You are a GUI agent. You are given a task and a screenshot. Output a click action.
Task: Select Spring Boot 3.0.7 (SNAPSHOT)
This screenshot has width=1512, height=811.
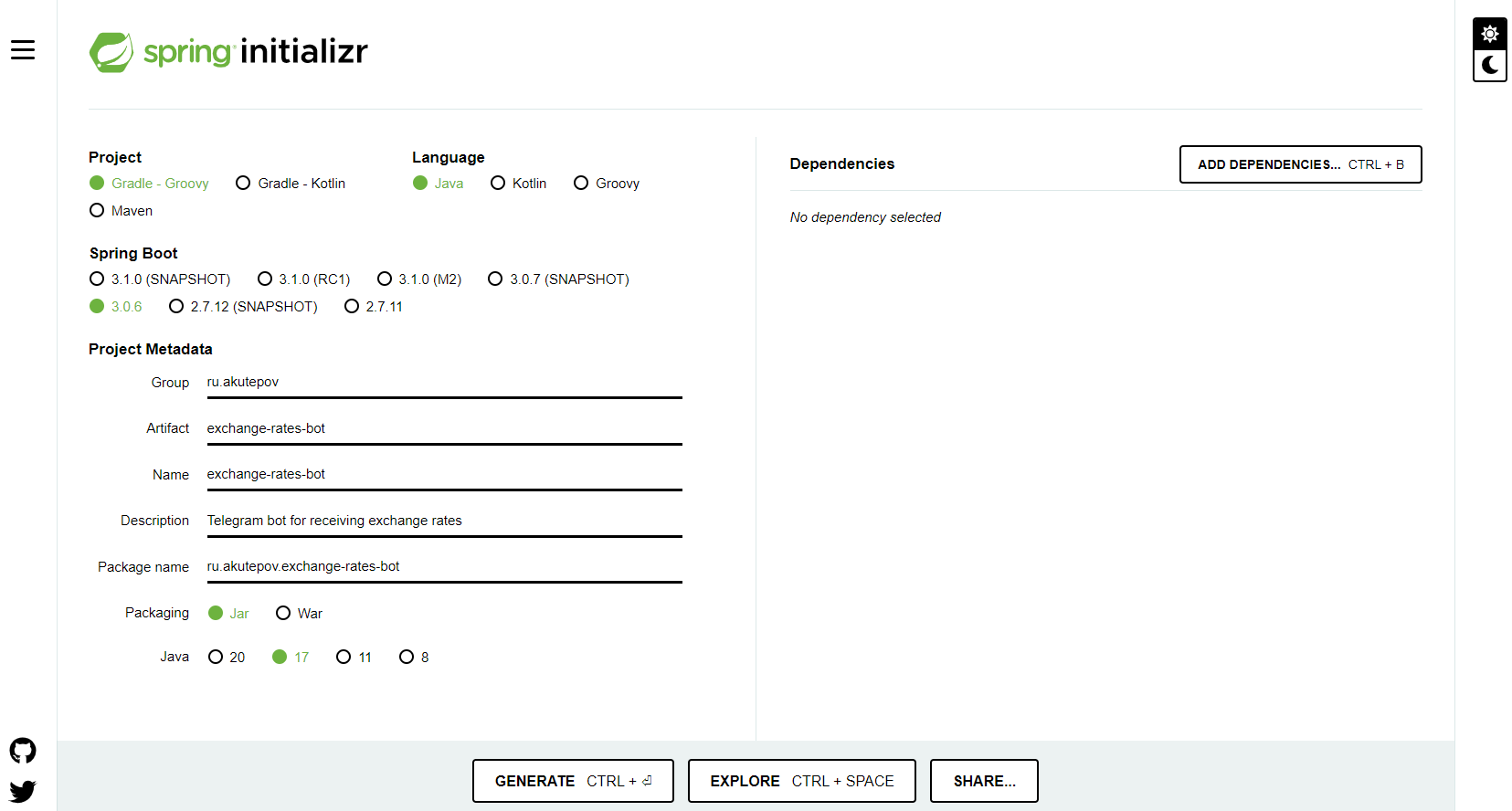pyautogui.click(x=558, y=279)
